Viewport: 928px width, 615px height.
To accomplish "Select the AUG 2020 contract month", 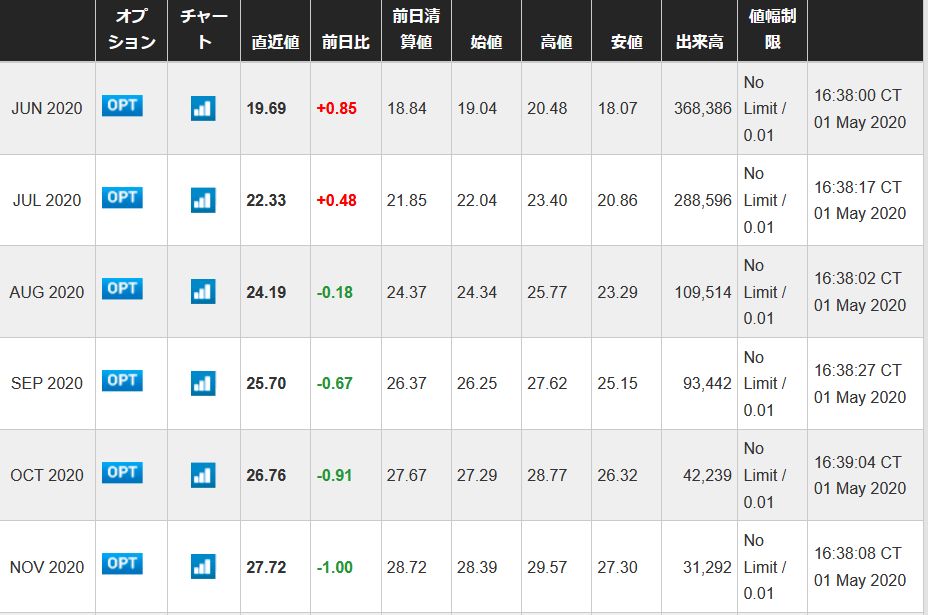I will click(47, 292).
